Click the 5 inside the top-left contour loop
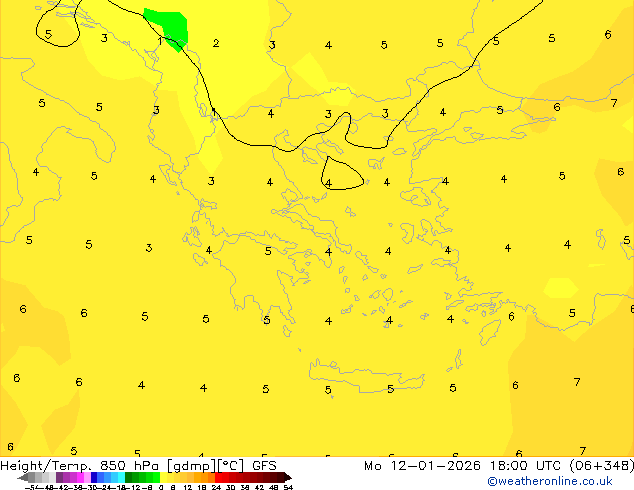Screen dimensions: 634x490 coord(49,34)
